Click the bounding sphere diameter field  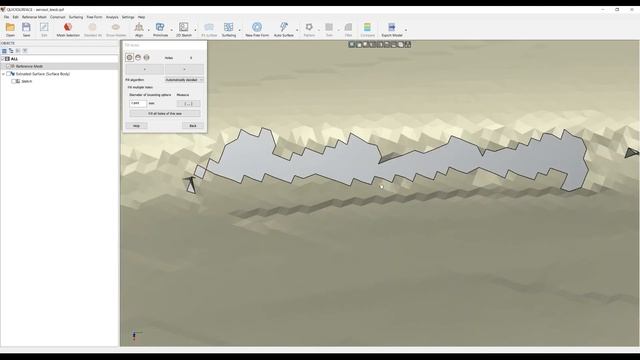coord(138,103)
